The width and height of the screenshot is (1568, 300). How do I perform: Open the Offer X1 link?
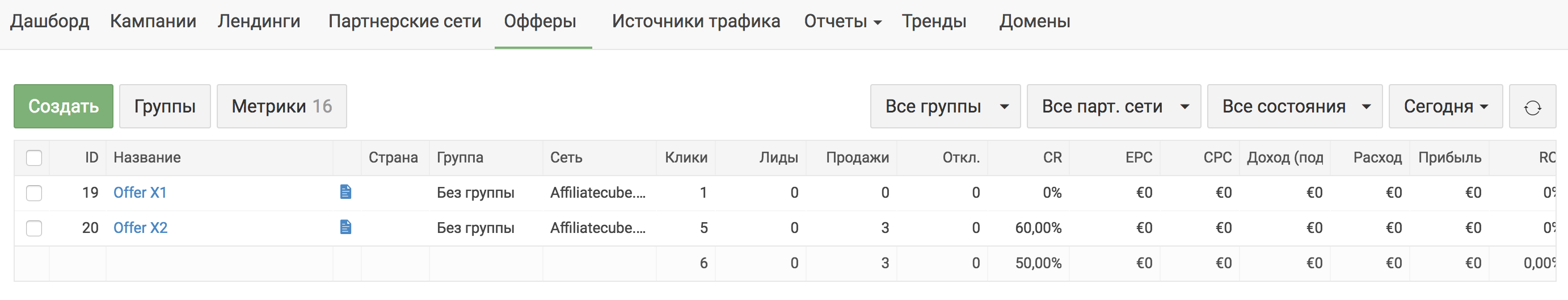click(140, 193)
